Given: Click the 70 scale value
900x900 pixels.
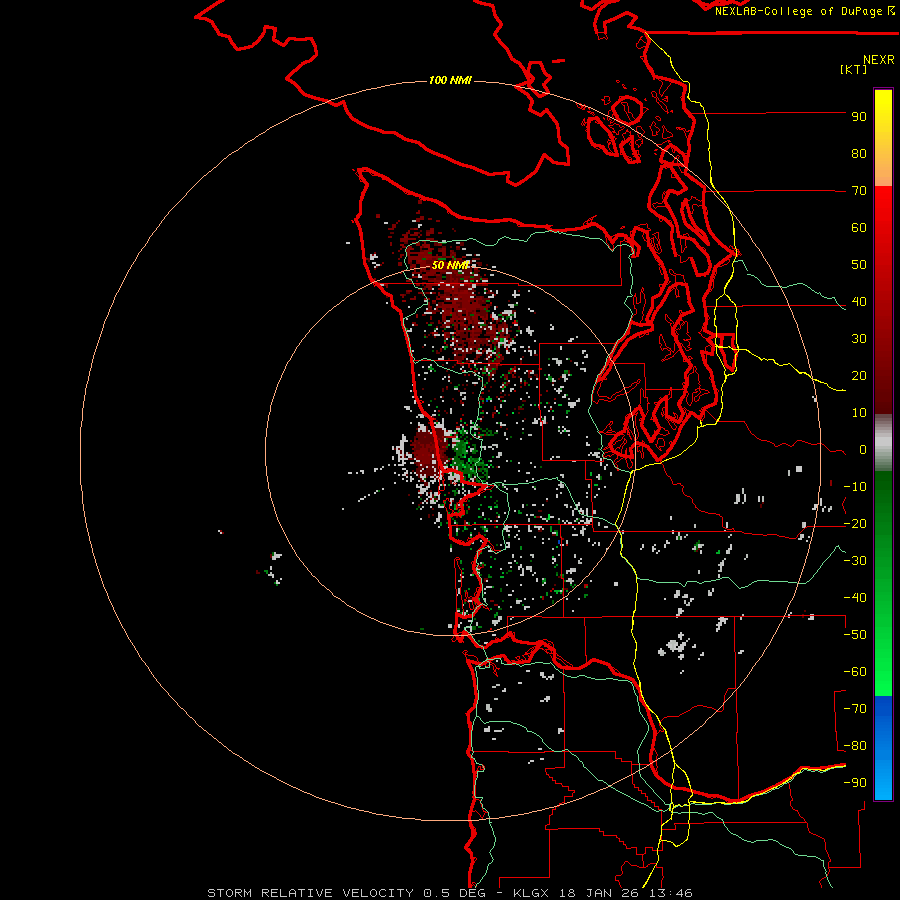Looking at the screenshot, I should 859,191.
